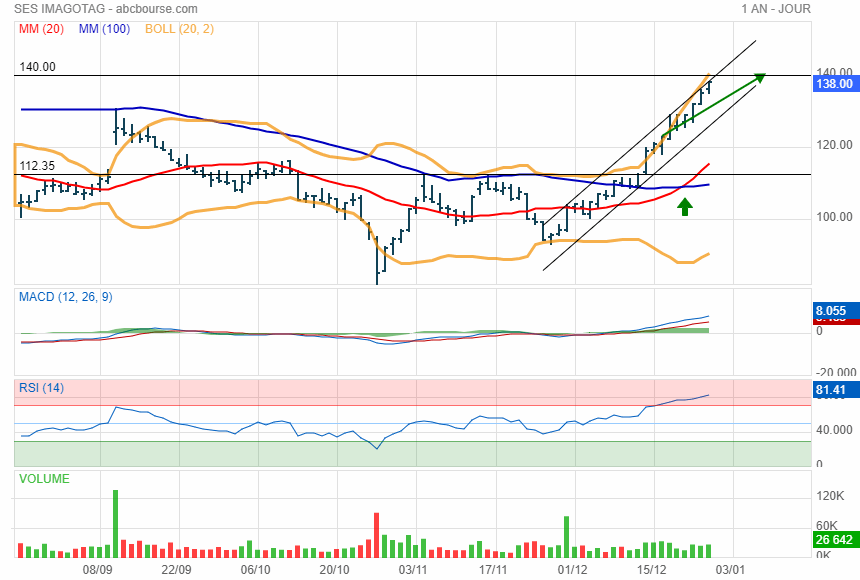This screenshot has width=860, height=580.
Task: Click the 112.35 support line label
Action: click(37, 166)
